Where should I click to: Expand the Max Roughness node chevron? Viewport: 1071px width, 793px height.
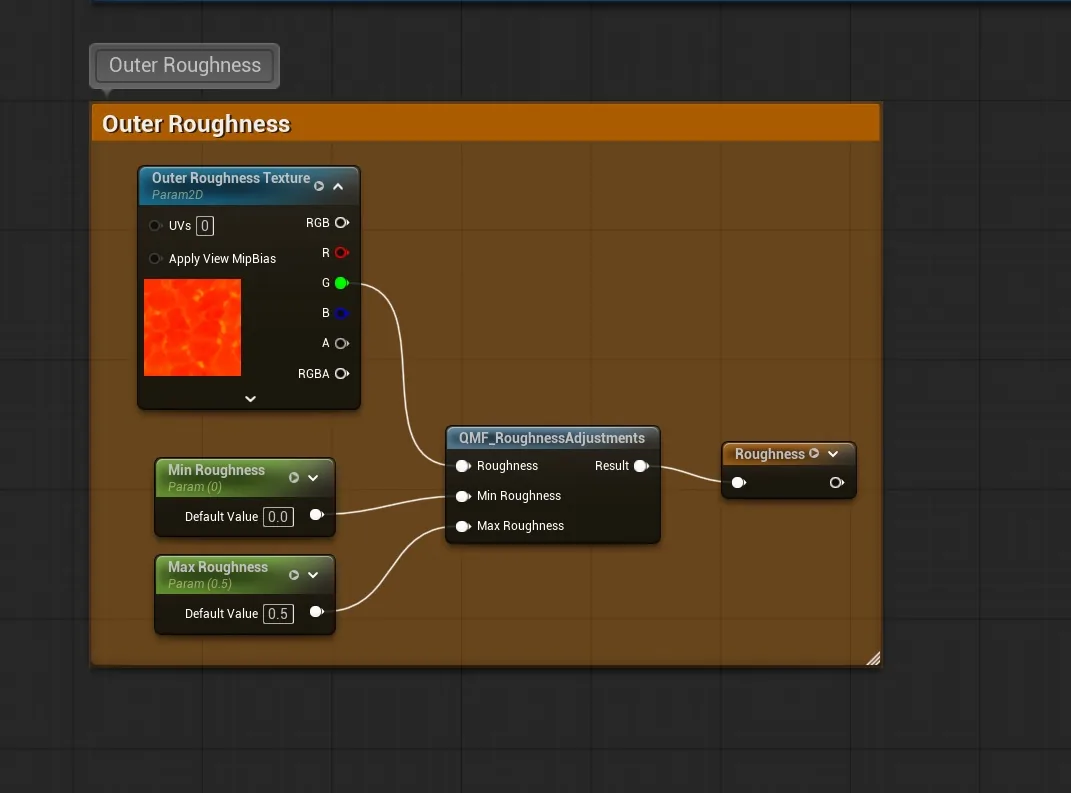coord(314,575)
